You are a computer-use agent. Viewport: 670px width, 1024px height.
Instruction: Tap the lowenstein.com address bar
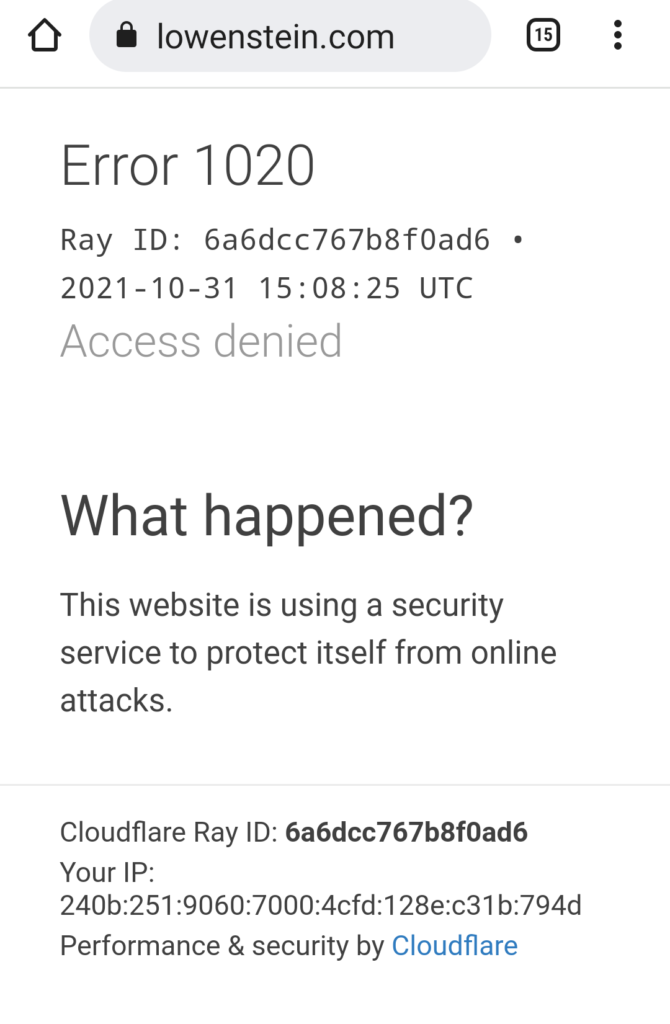click(290, 36)
